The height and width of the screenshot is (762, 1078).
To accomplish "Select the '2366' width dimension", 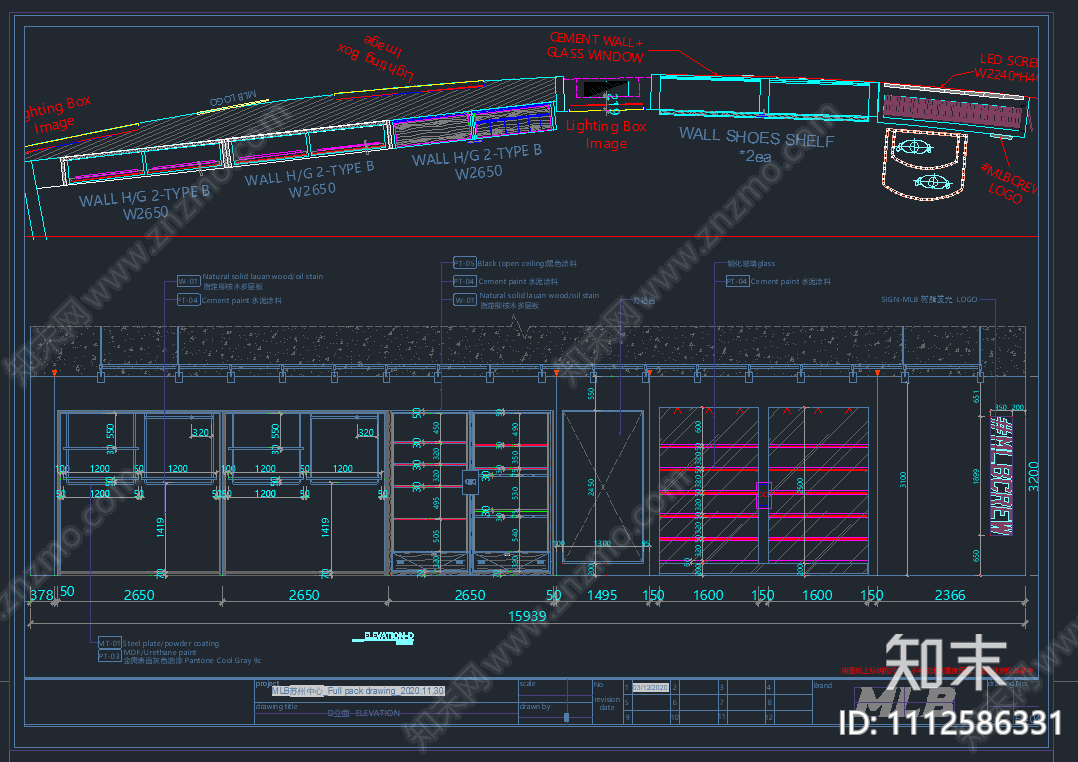I will pyautogui.click(x=949, y=595).
